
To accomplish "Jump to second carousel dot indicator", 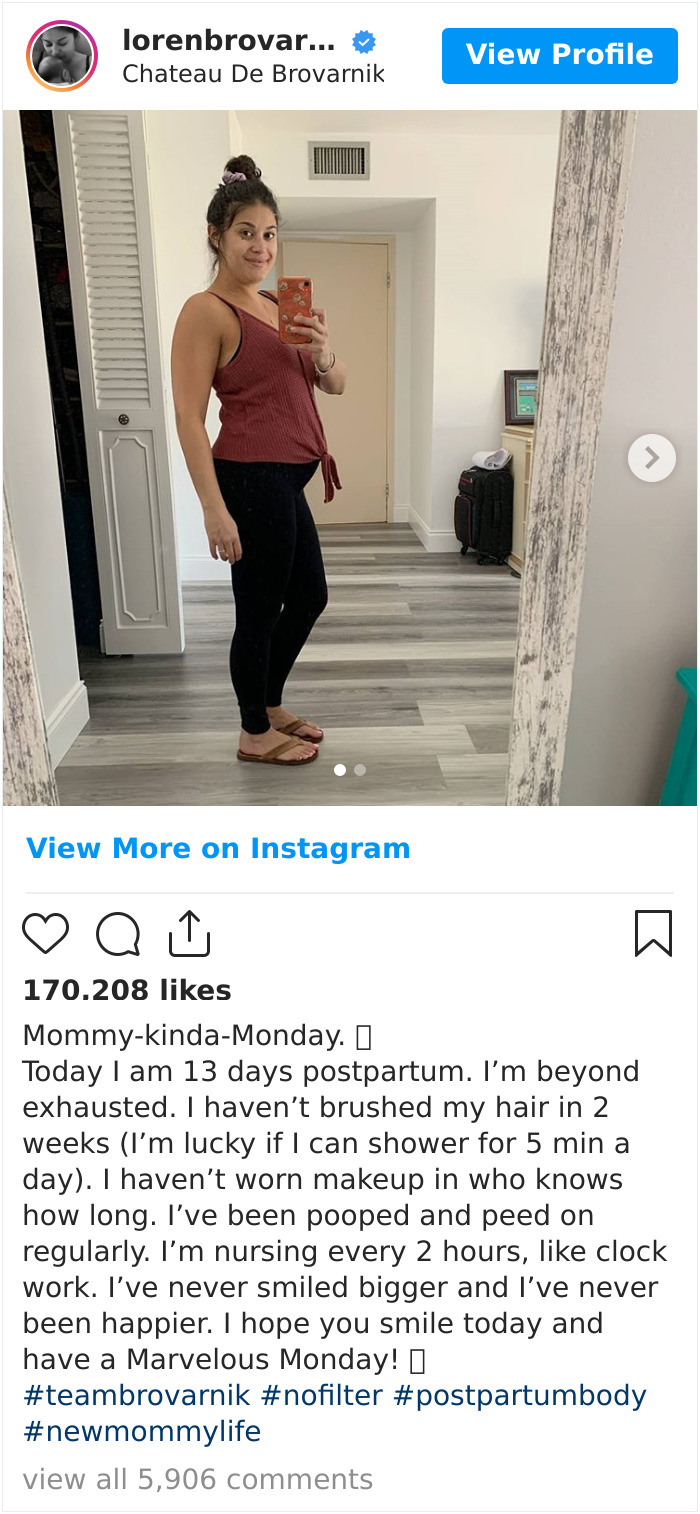I will 360,770.
